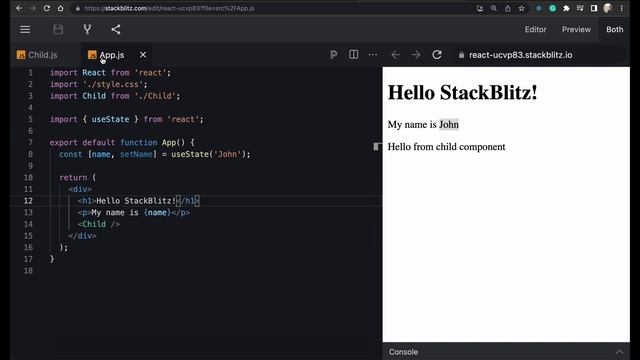Screen dimensions: 640x360
Task: Open the Chrome three-dot menu
Action: click(x=622, y=8)
